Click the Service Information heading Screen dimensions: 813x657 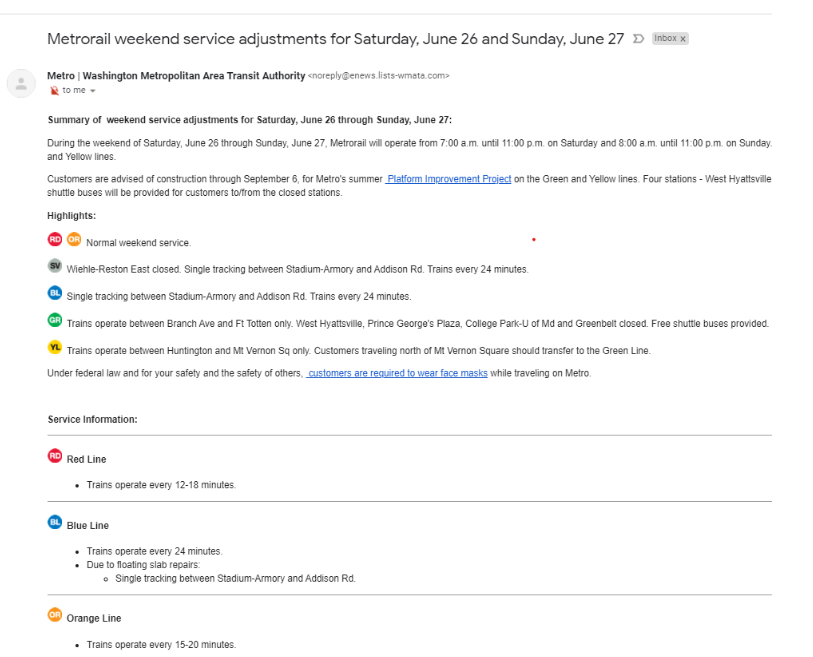(x=93, y=419)
